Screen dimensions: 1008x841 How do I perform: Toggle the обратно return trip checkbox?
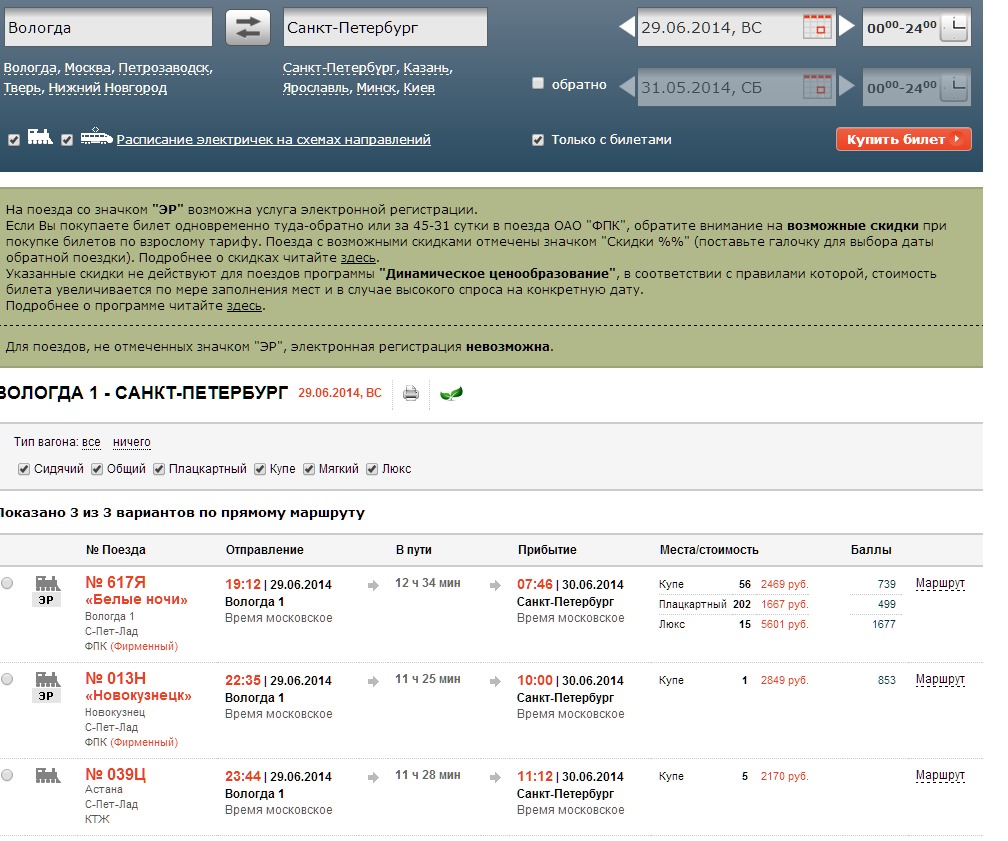pos(538,84)
